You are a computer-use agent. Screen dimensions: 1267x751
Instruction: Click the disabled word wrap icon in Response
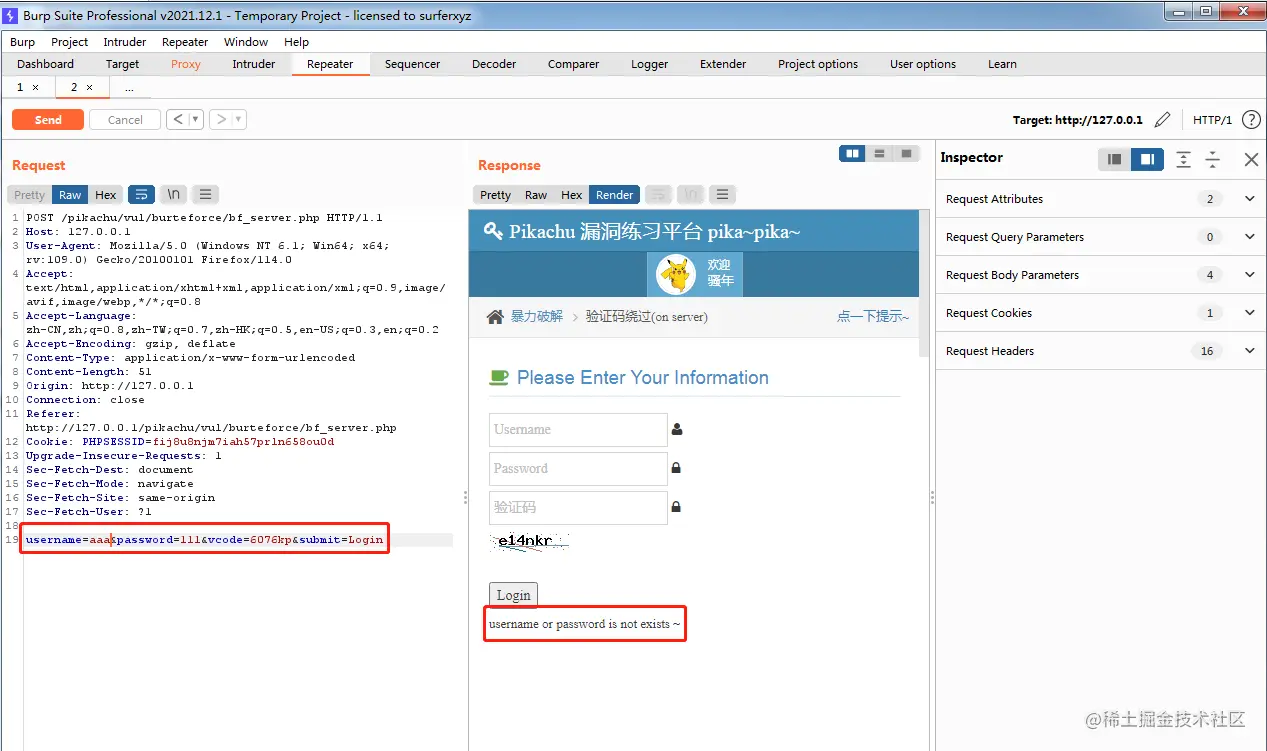[658, 195]
